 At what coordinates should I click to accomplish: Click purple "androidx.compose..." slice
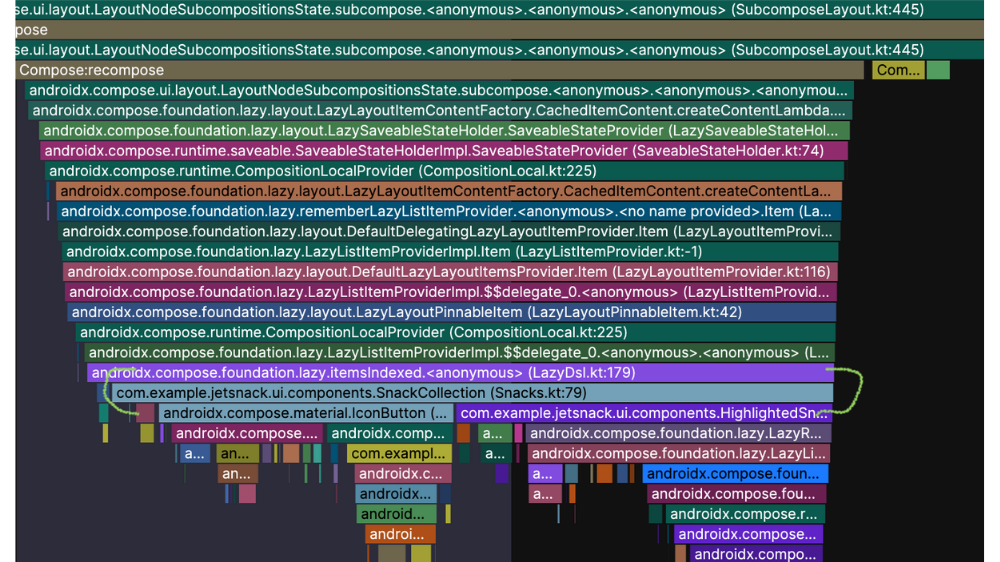coord(749,535)
